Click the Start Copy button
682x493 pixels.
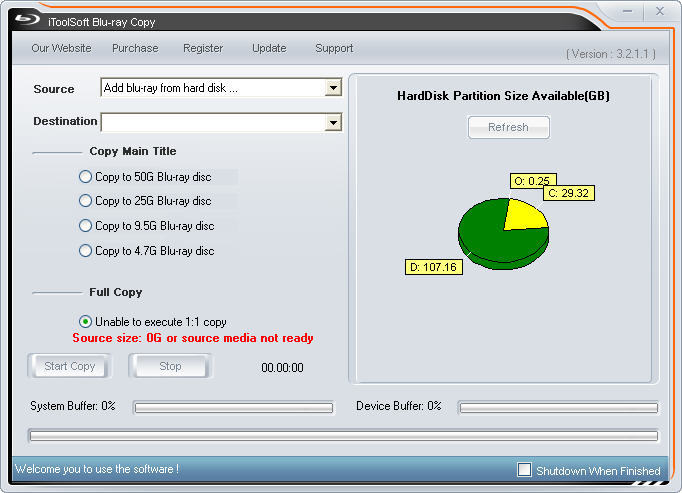[70, 366]
